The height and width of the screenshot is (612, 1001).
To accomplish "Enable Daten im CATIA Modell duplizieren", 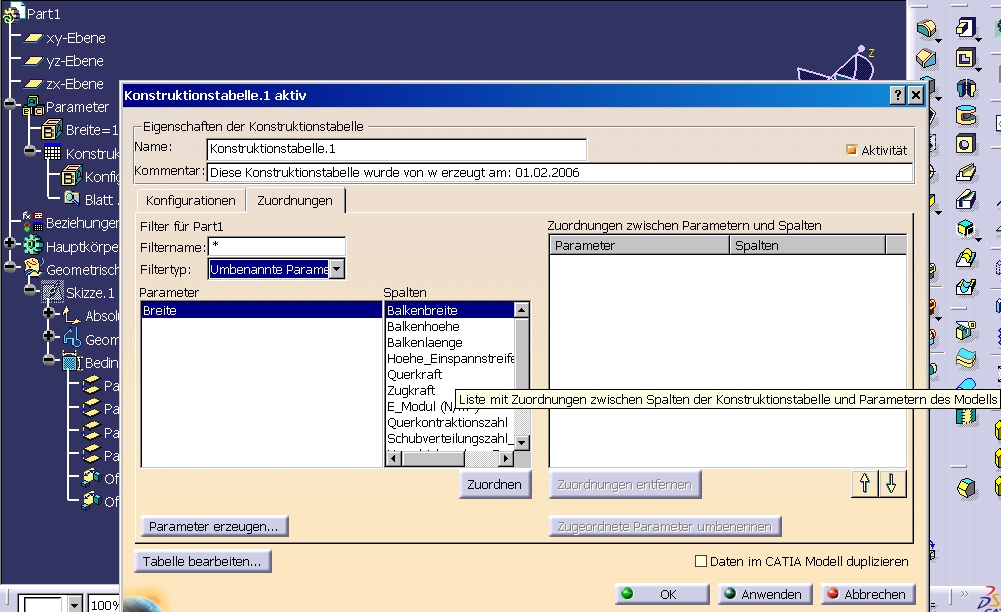I will (x=701, y=561).
